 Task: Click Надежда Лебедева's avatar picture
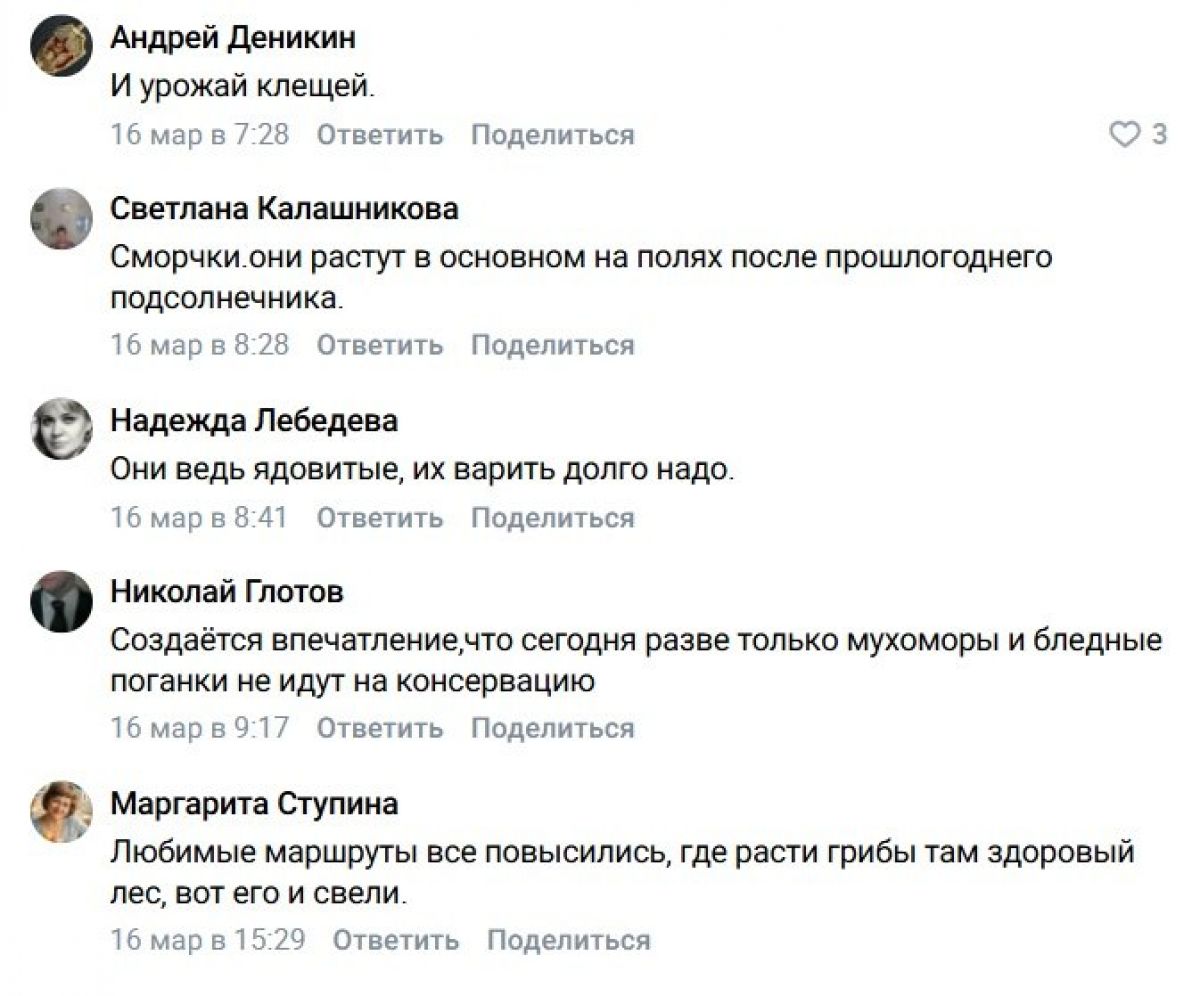click(61, 429)
